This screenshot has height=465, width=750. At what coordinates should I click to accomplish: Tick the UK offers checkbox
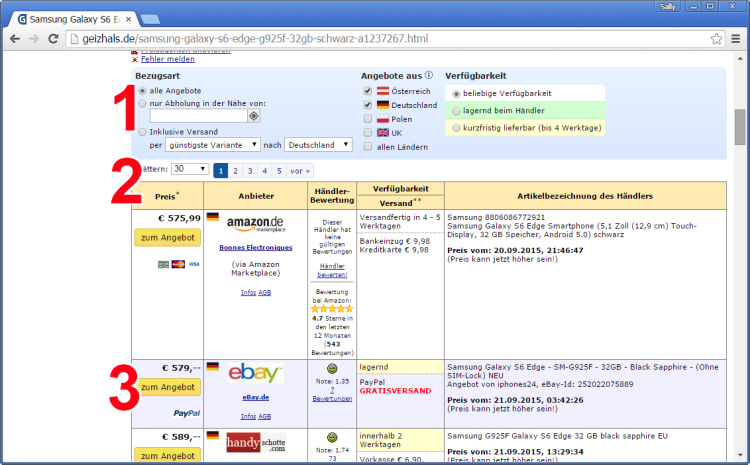coord(368,132)
